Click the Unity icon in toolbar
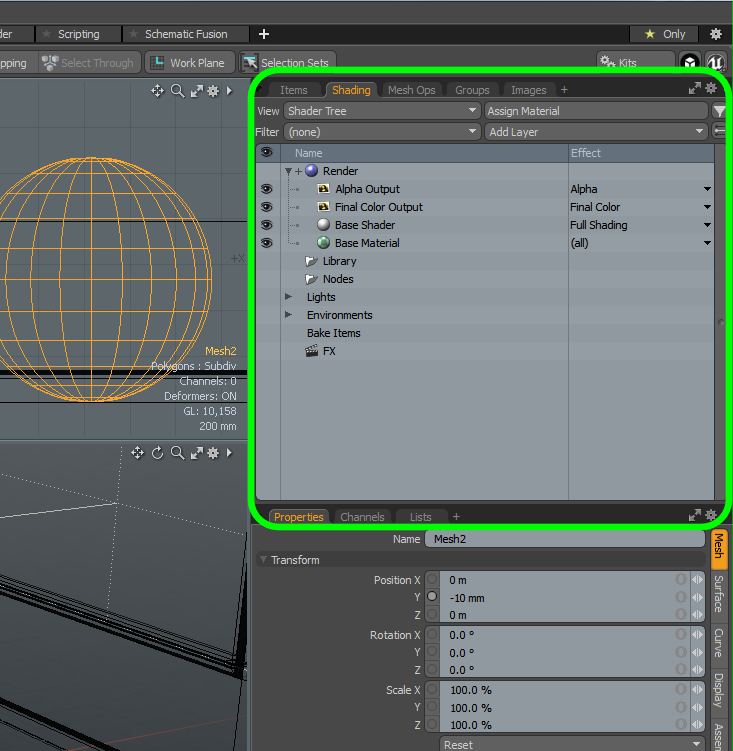 [690, 62]
